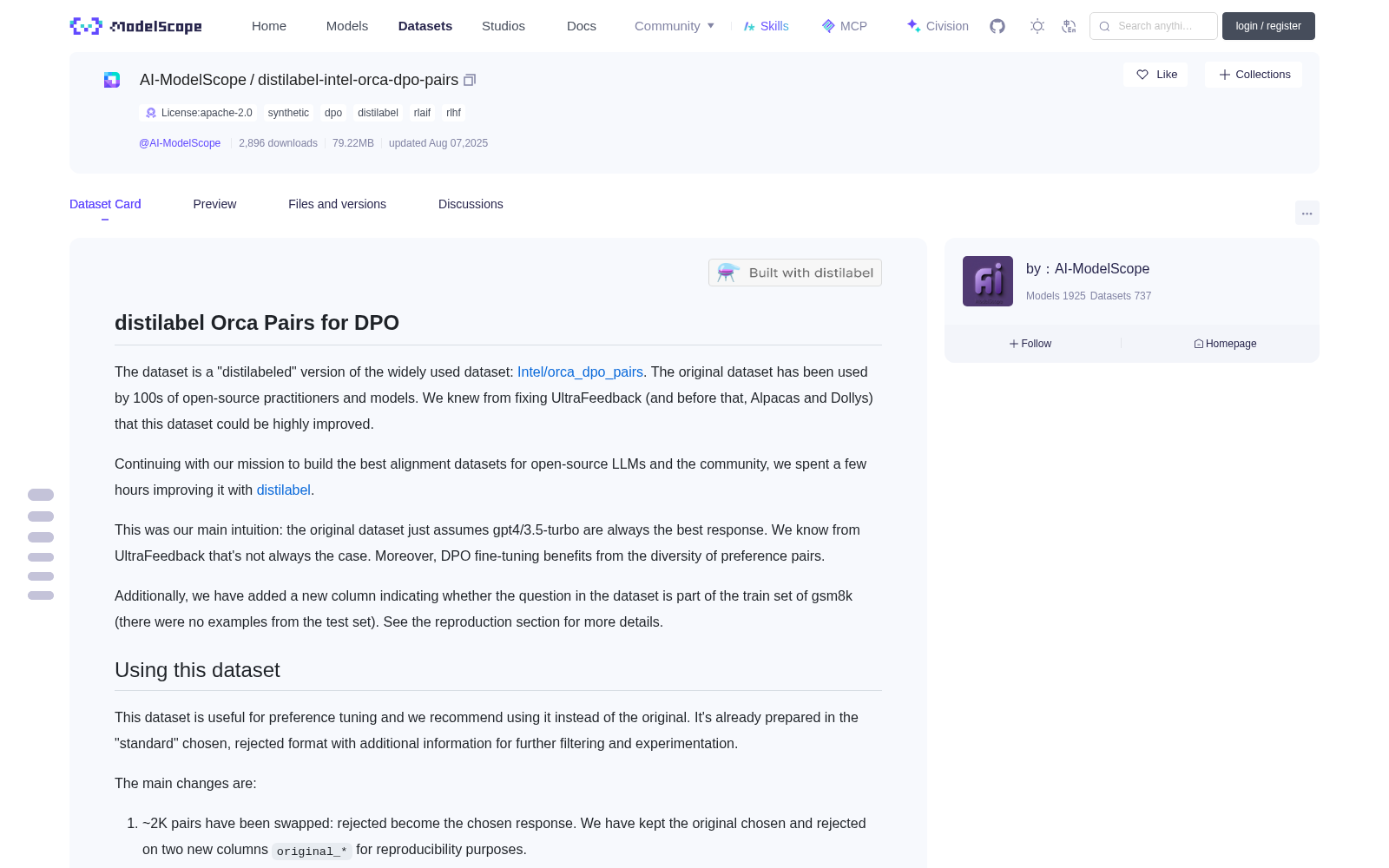Switch to the Preview tab
The width and height of the screenshot is (1389, 868).
click(x=214, y=204)
